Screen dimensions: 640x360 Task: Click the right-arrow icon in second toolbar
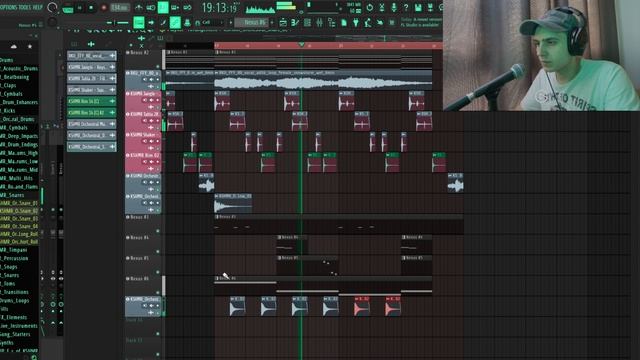coord(151,22)
